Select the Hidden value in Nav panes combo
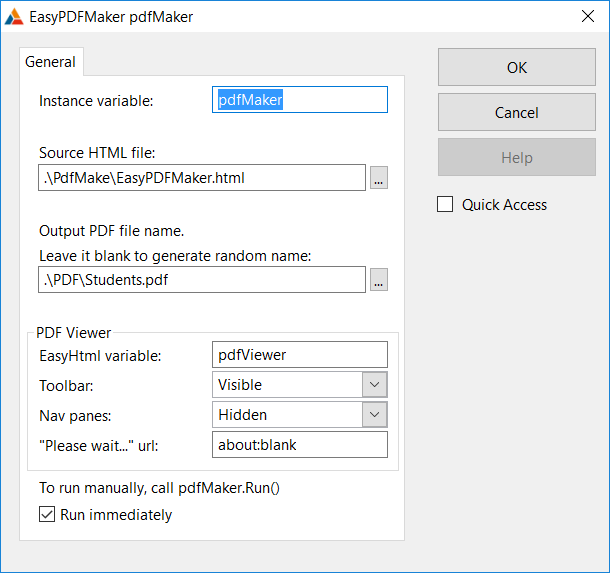Viewport: 610px width, 573px height. pos(287,415)
